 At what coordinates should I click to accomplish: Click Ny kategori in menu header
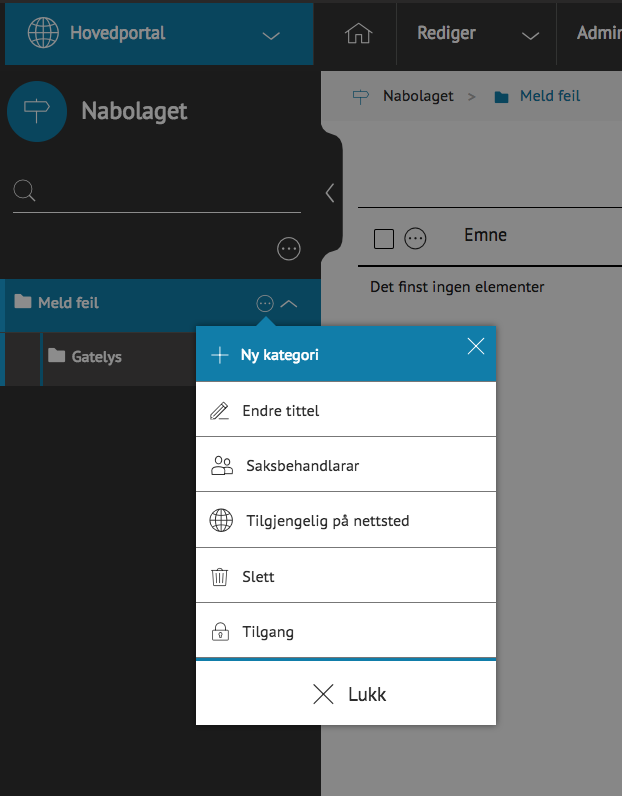tap(279, 355)
